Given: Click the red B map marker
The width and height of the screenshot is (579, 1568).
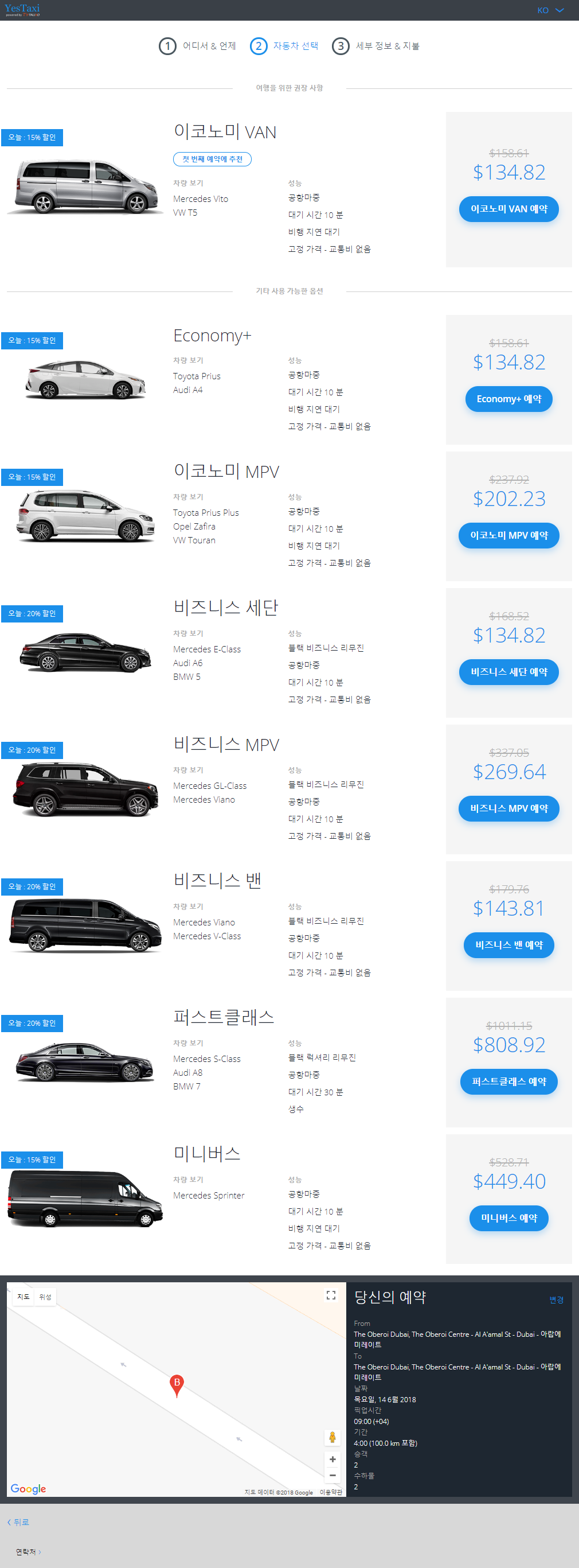Looking at the screenshot, I should (177, 1386).
